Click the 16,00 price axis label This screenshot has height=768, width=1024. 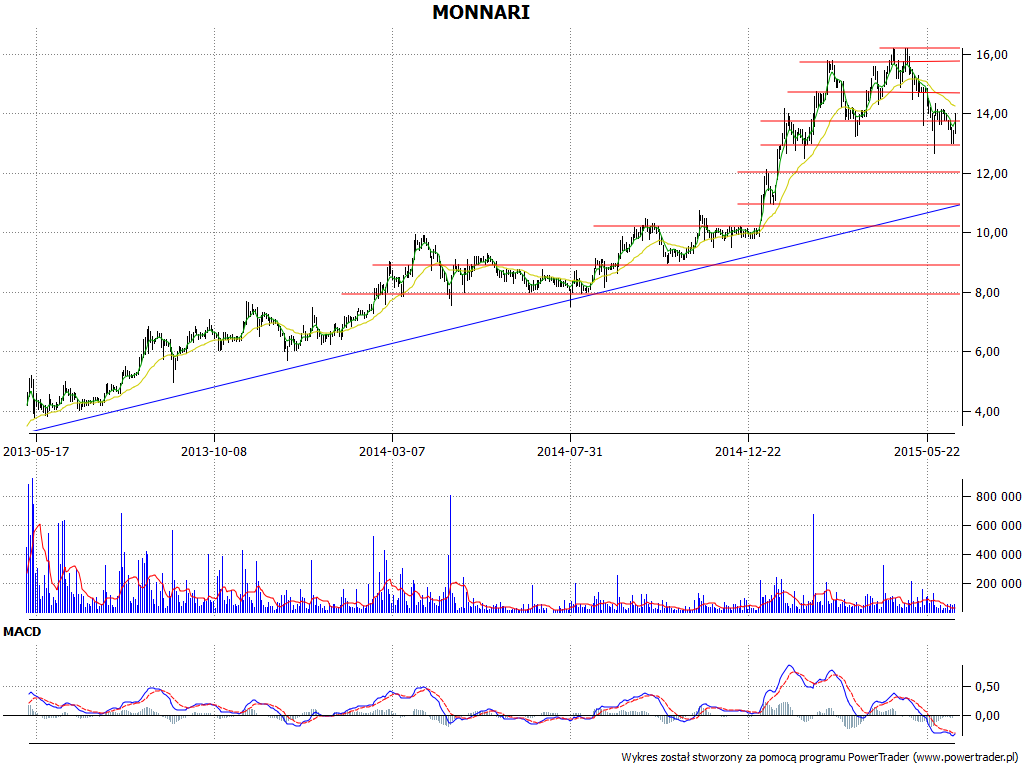click(x=991, y=55)
